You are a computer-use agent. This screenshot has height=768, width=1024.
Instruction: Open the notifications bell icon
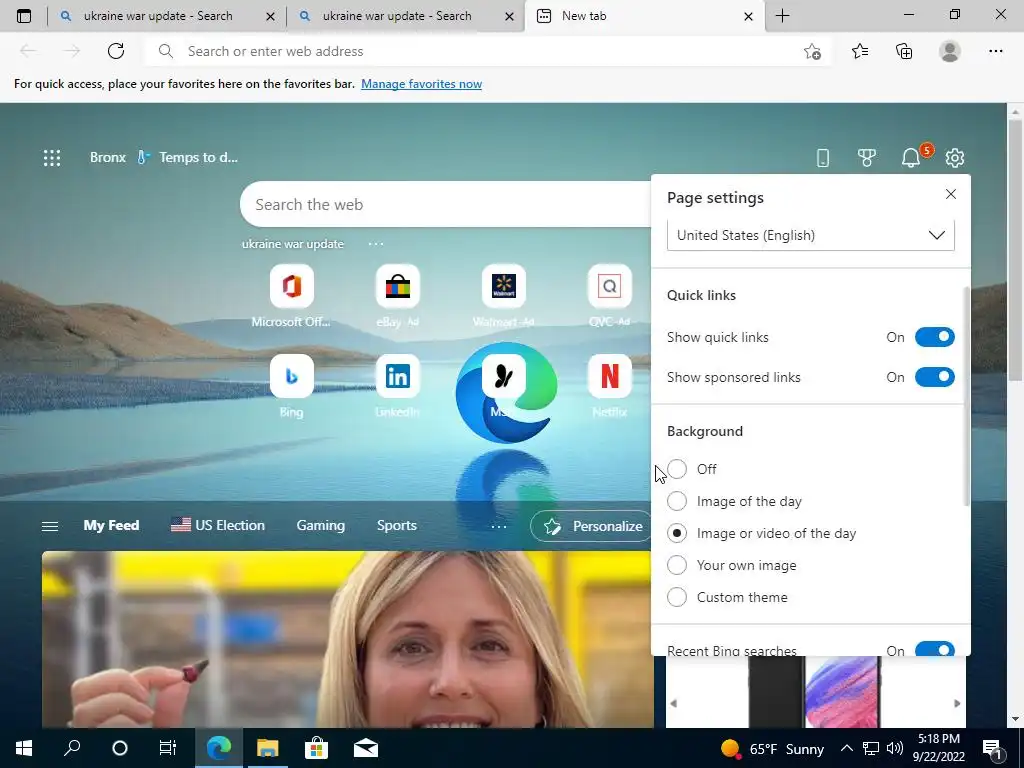[x=911, y=157]
